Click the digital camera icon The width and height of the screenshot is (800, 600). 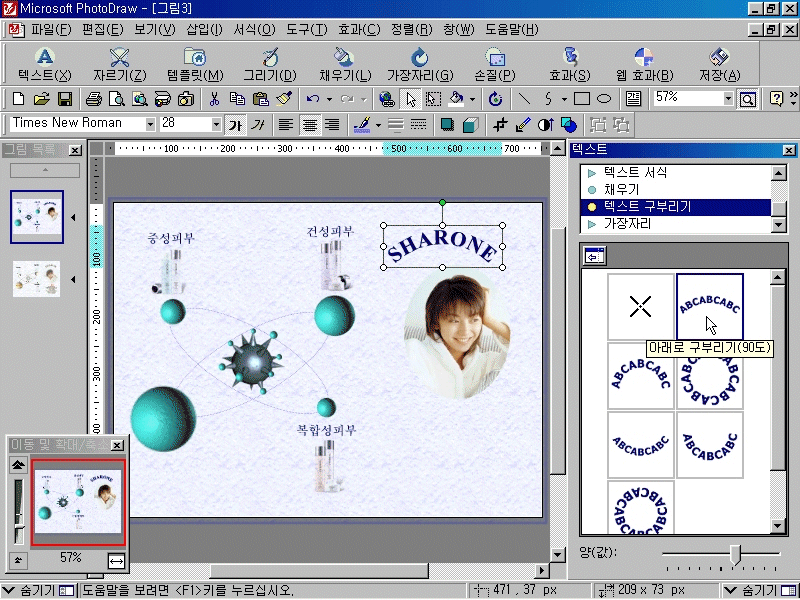click(186, 98)
